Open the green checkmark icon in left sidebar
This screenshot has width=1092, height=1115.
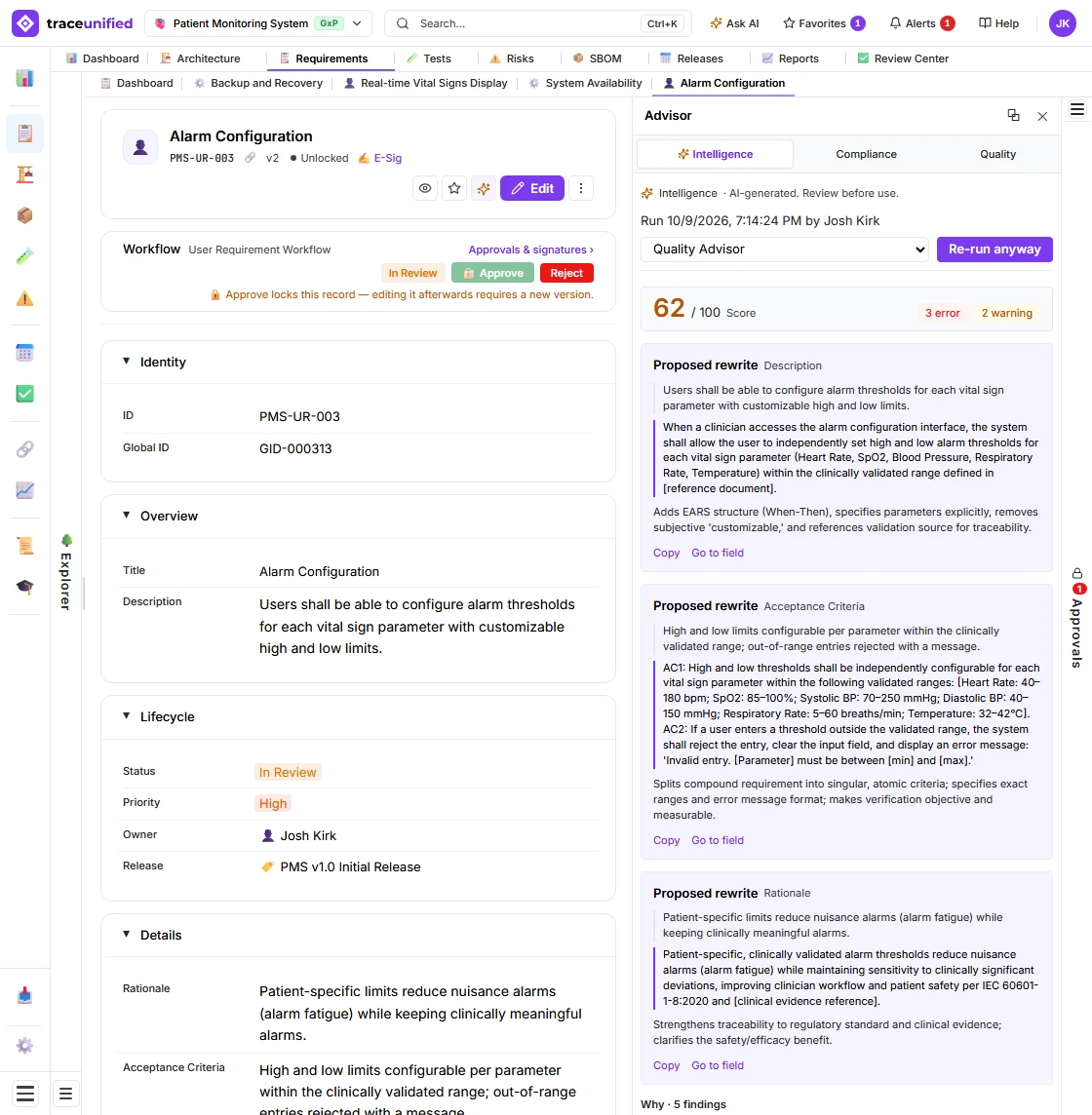point(25,394)
